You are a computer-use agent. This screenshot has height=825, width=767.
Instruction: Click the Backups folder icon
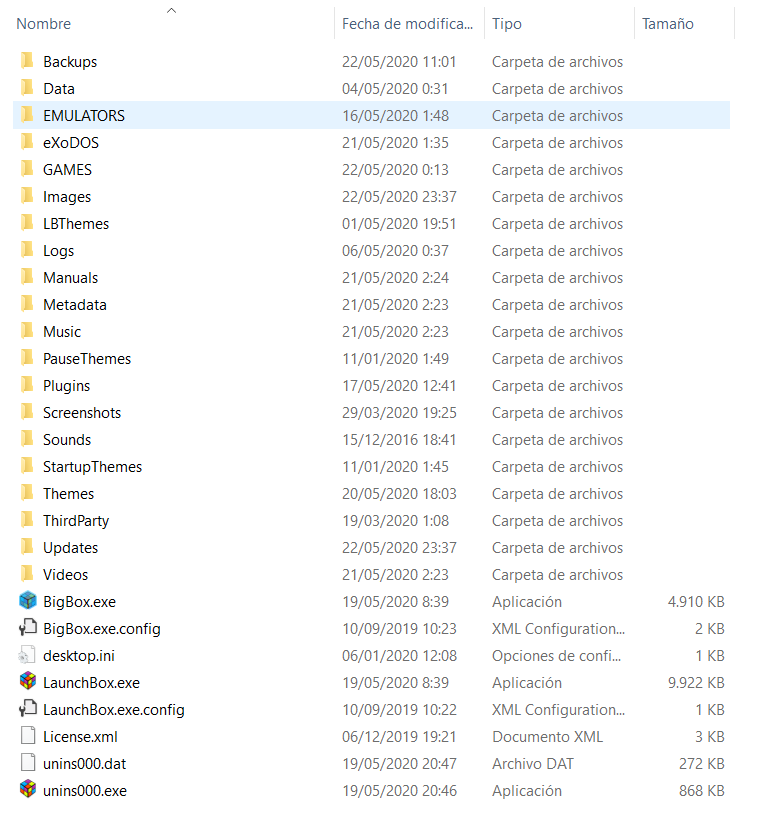pos(27,61)
